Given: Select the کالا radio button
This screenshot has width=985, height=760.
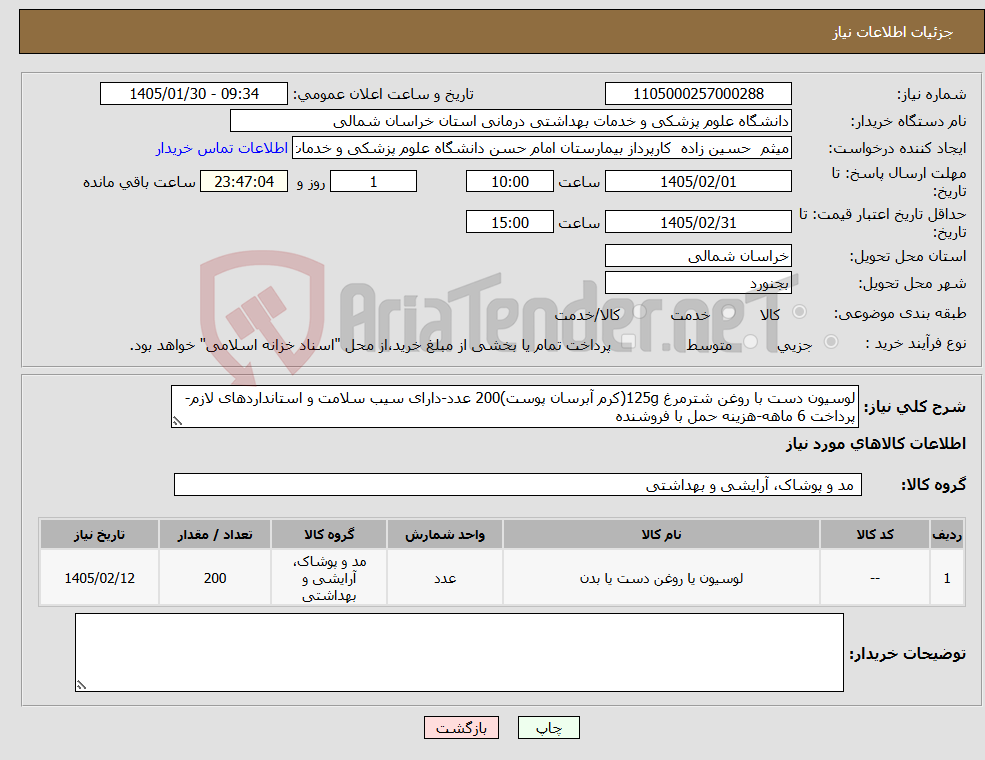Looking at the screenshot, I should 800,312.
